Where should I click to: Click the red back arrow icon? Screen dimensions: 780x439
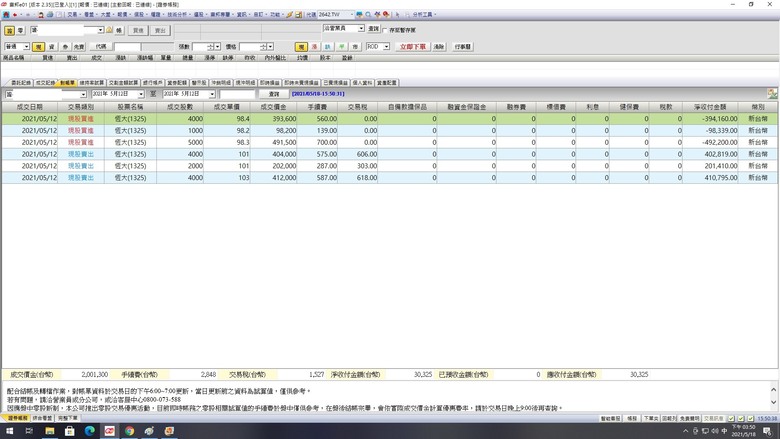click(x=15, y=15)
